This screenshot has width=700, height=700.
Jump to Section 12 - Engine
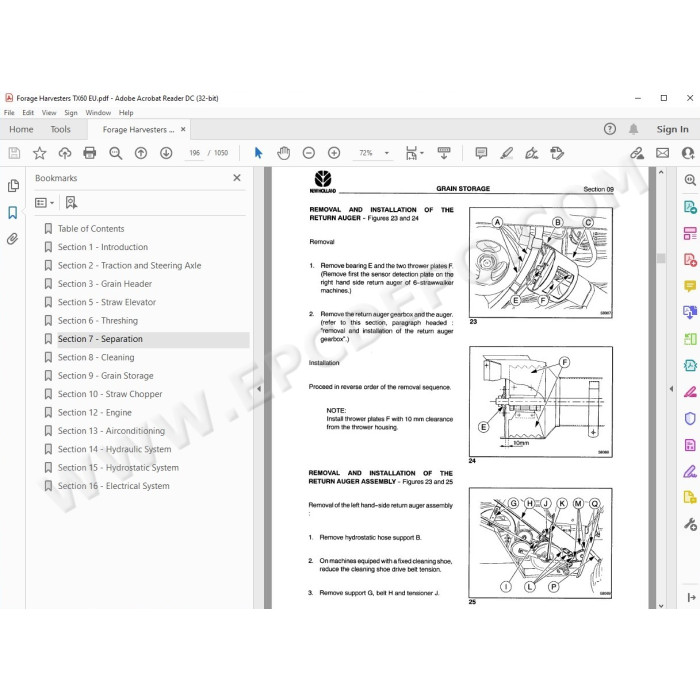click(x=95, y=412)
